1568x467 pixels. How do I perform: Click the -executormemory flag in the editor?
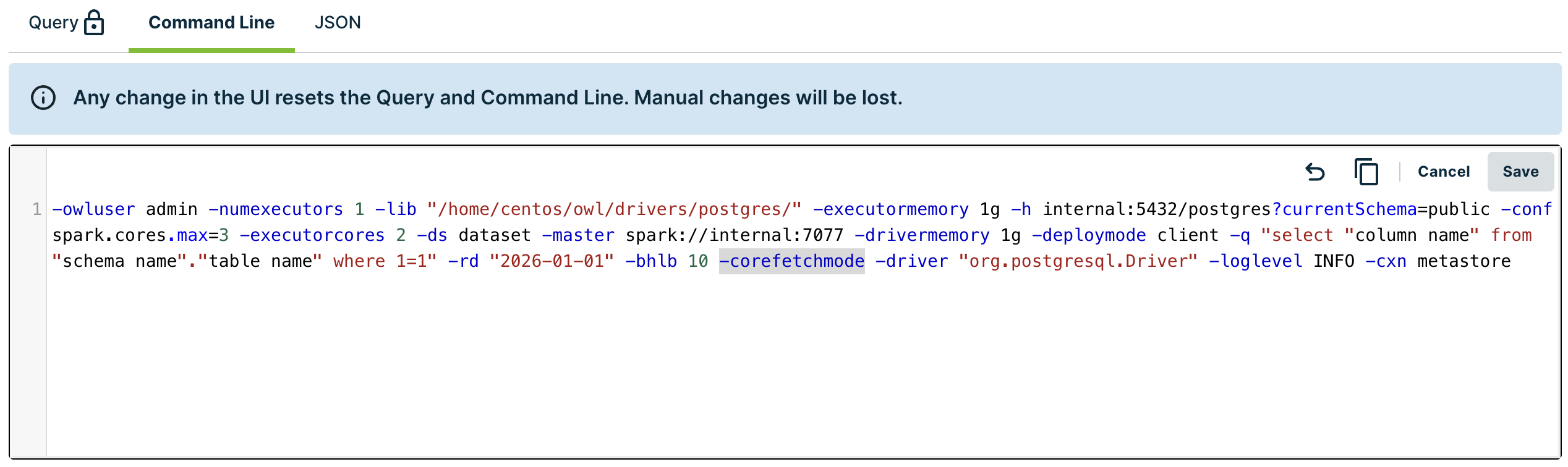pyautogui.click(x=890, y=209)
